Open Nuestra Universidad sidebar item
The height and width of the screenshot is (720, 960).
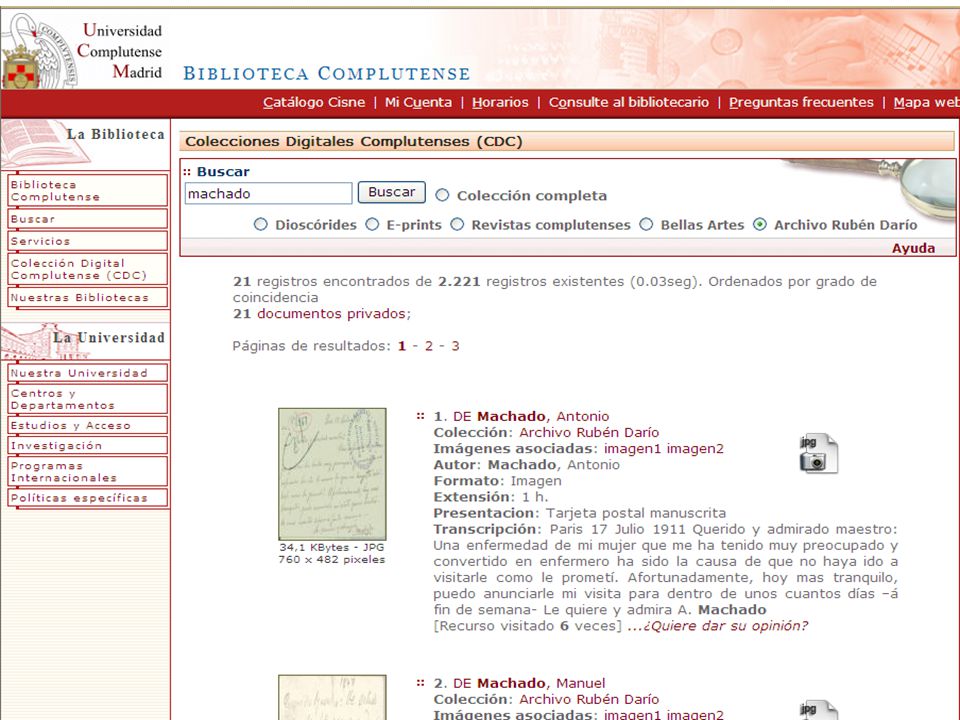point(88,372)
